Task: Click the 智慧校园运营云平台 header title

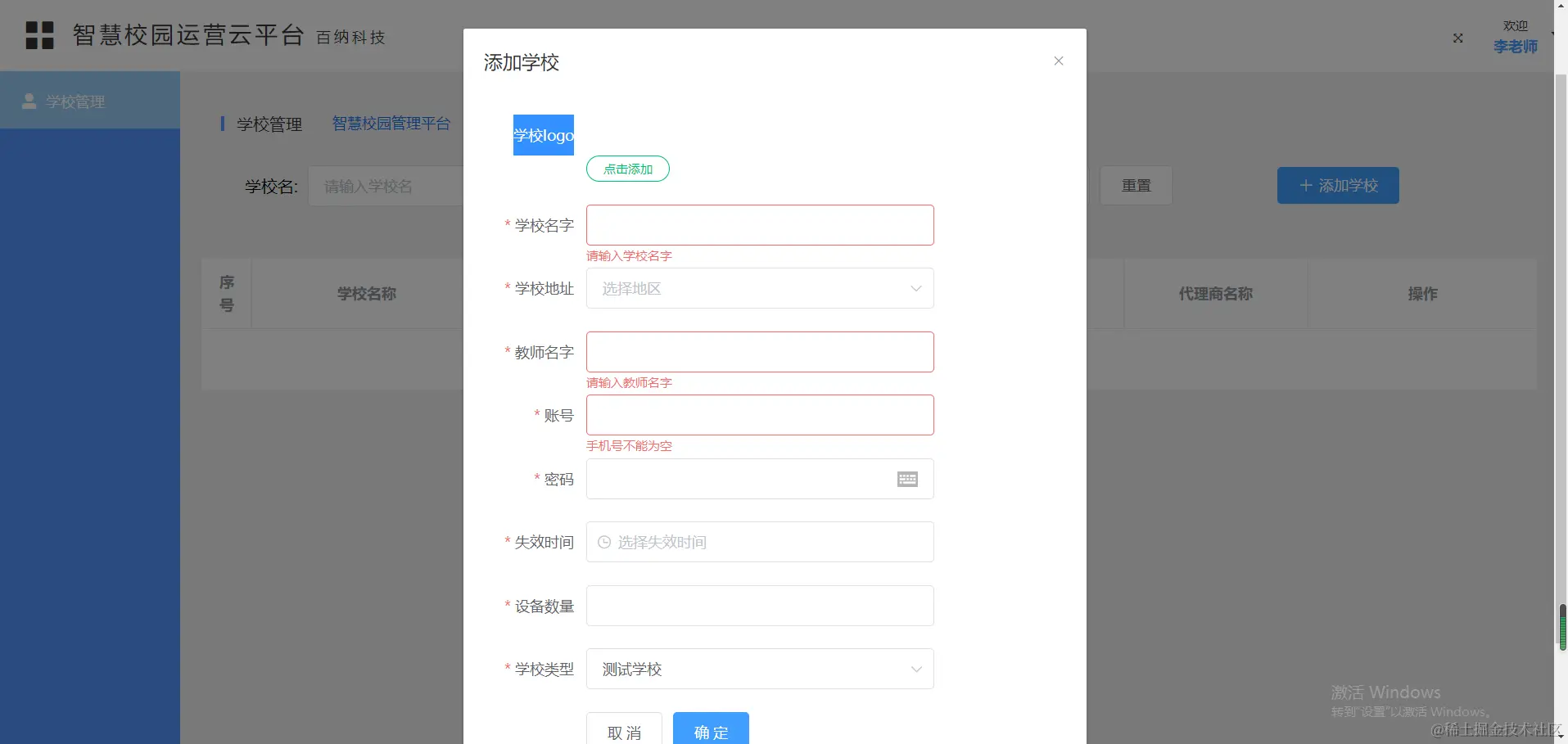Action: [188, 35]
